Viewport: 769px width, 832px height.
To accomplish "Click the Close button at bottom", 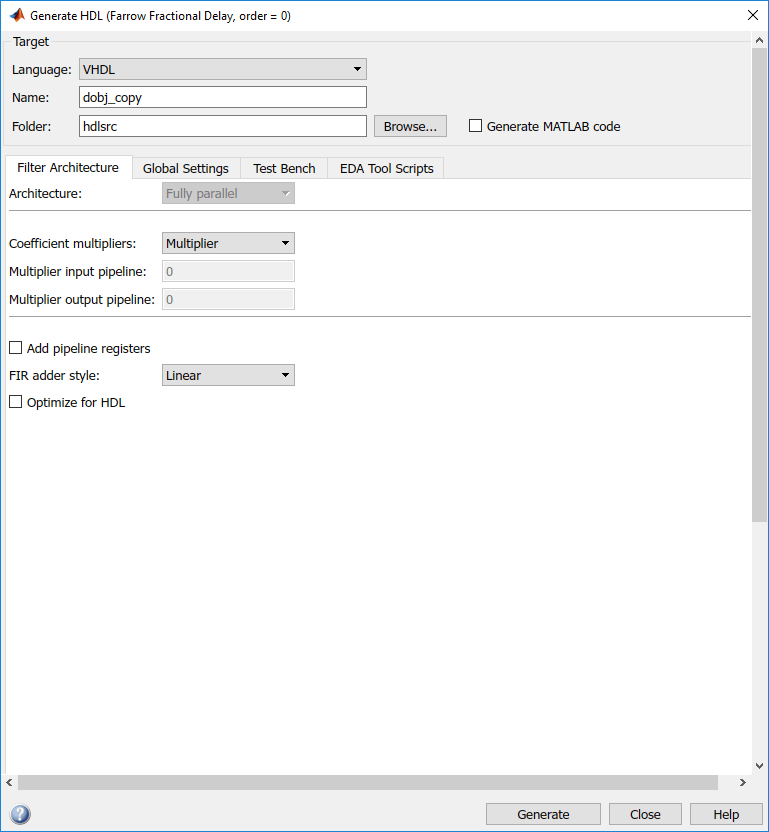I will click(645, 814).
